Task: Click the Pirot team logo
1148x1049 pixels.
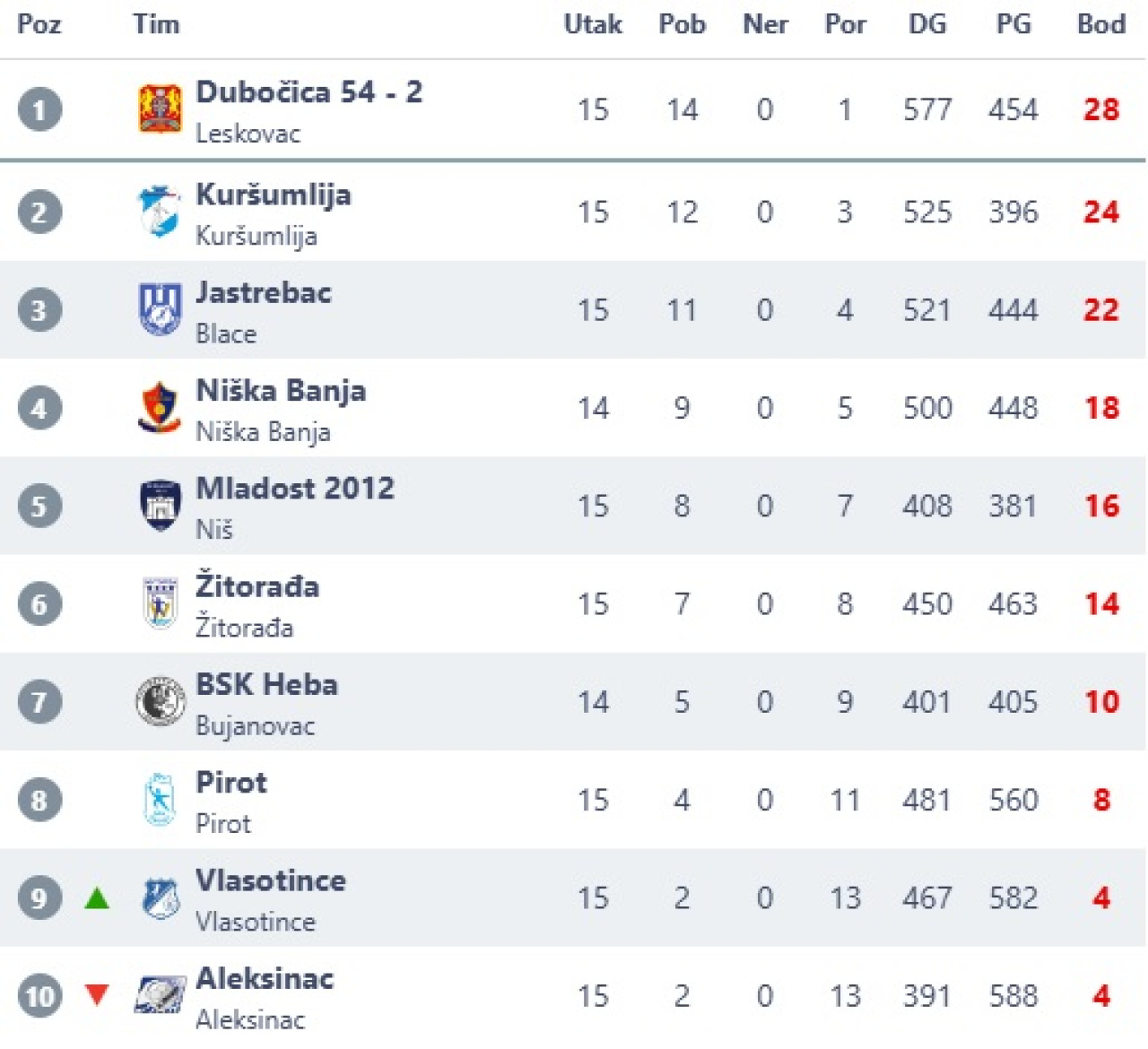Action: click(x=160, y=799)
